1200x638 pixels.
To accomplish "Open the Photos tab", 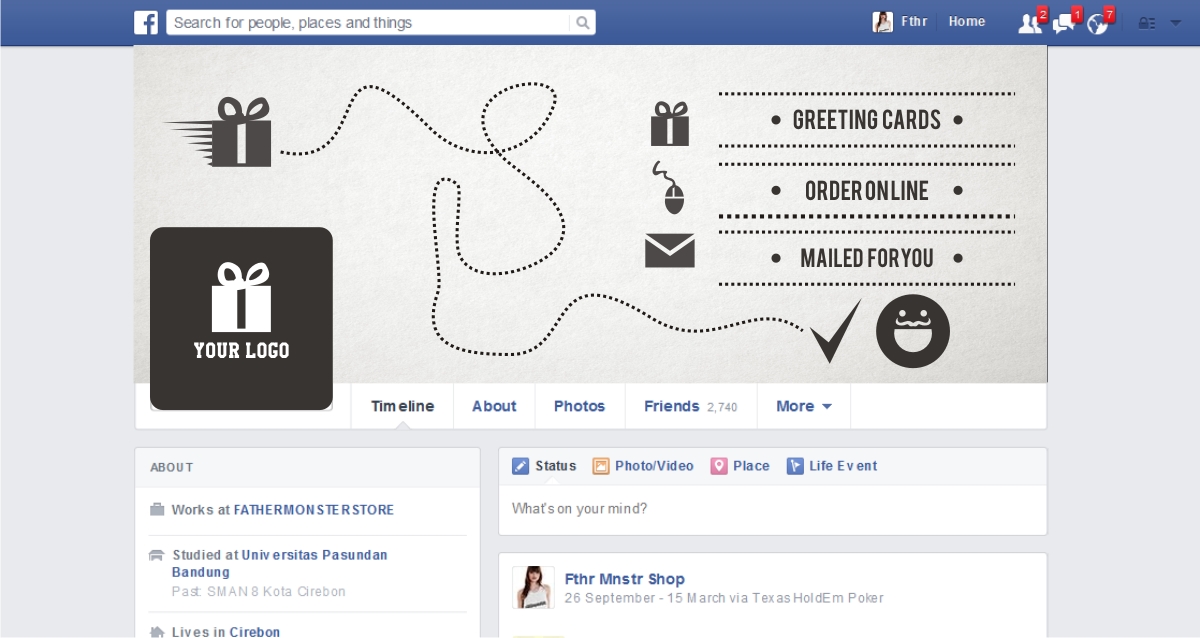I will pyautogui.click(x=580, y=406).
